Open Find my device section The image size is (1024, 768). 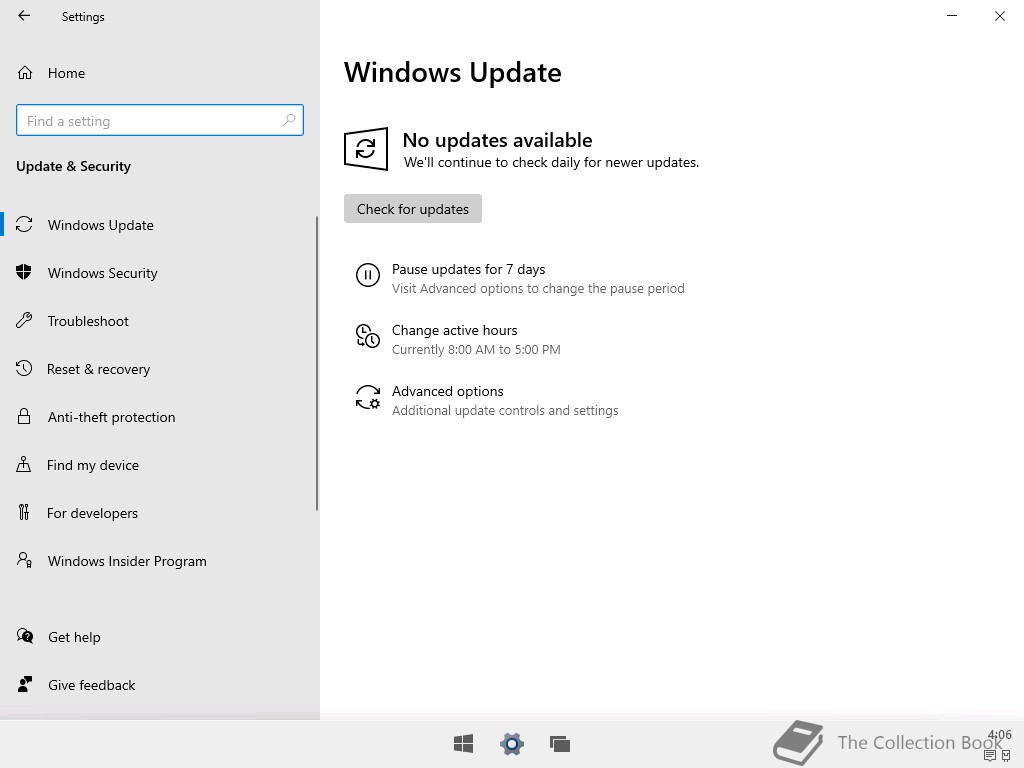[x=93, y=465]
